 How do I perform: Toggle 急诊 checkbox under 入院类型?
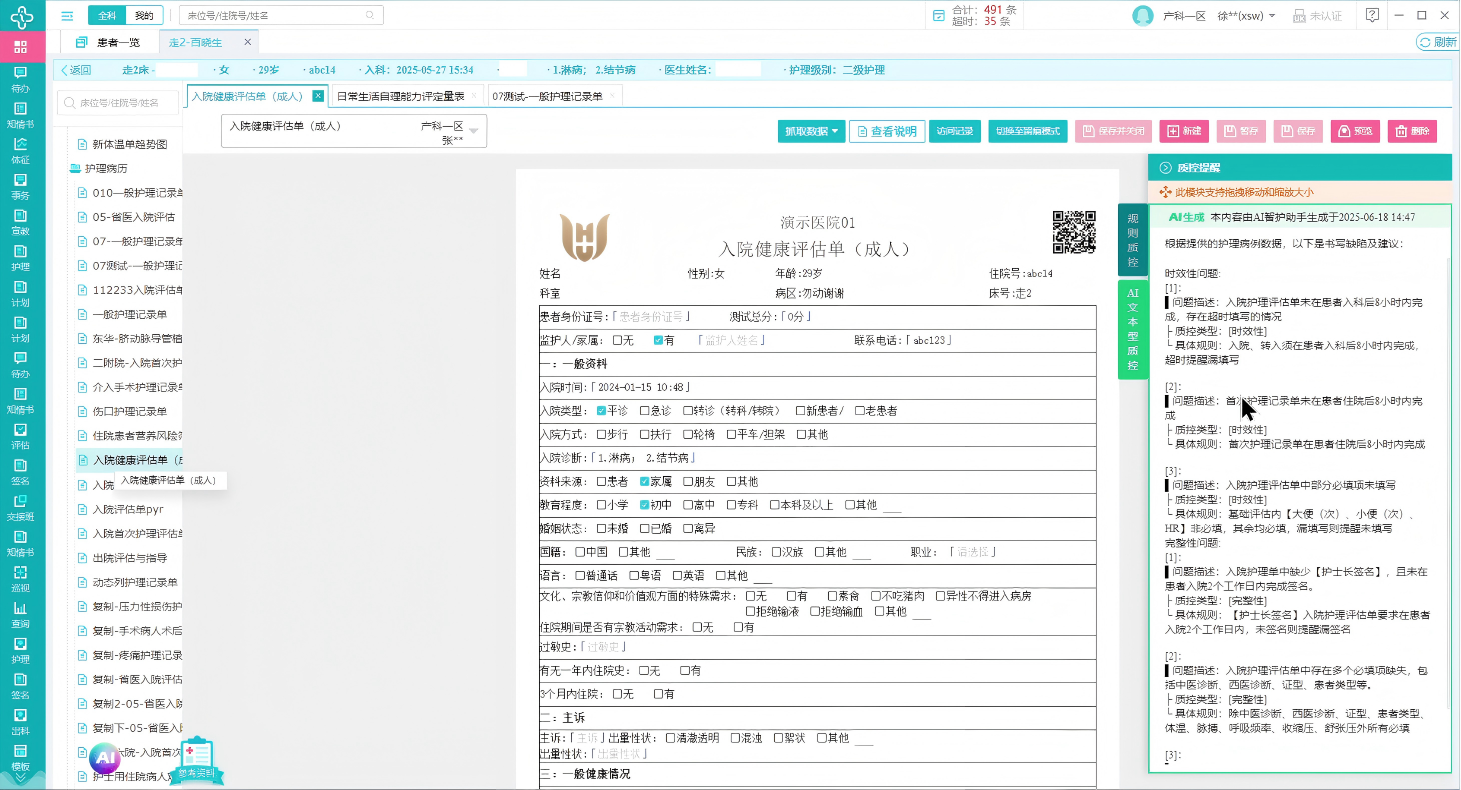click(x=645, y=411)
